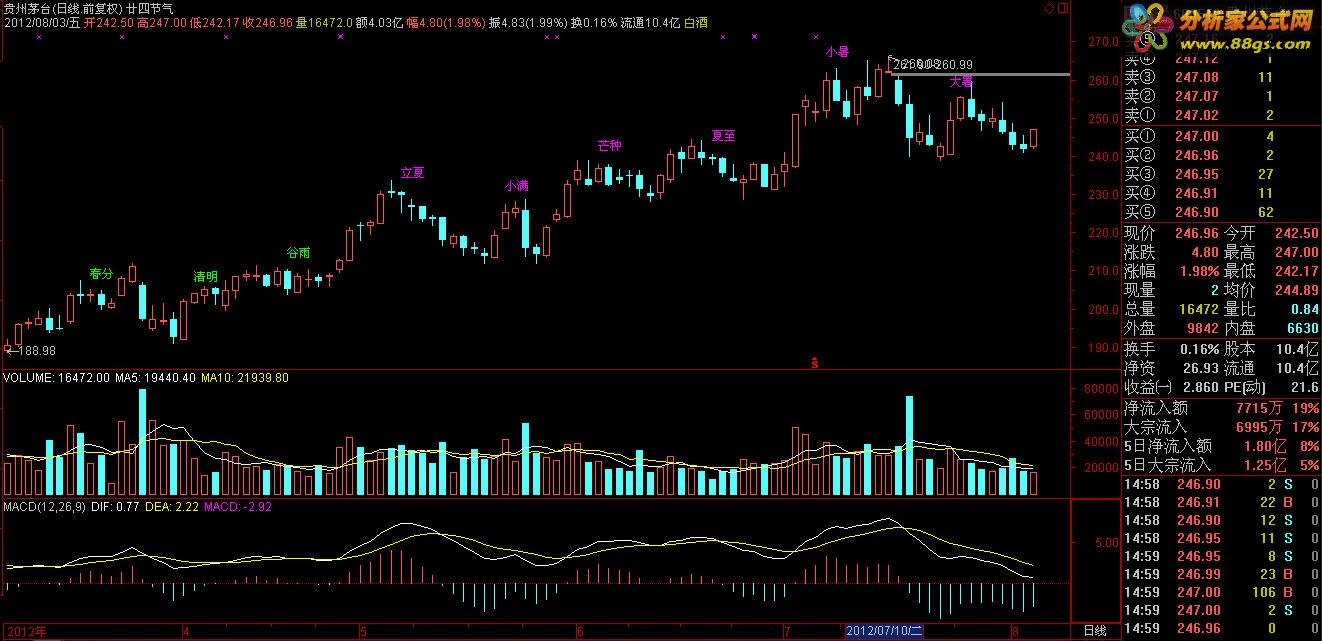Click the MA5: 19440.40 volume label

155,378
